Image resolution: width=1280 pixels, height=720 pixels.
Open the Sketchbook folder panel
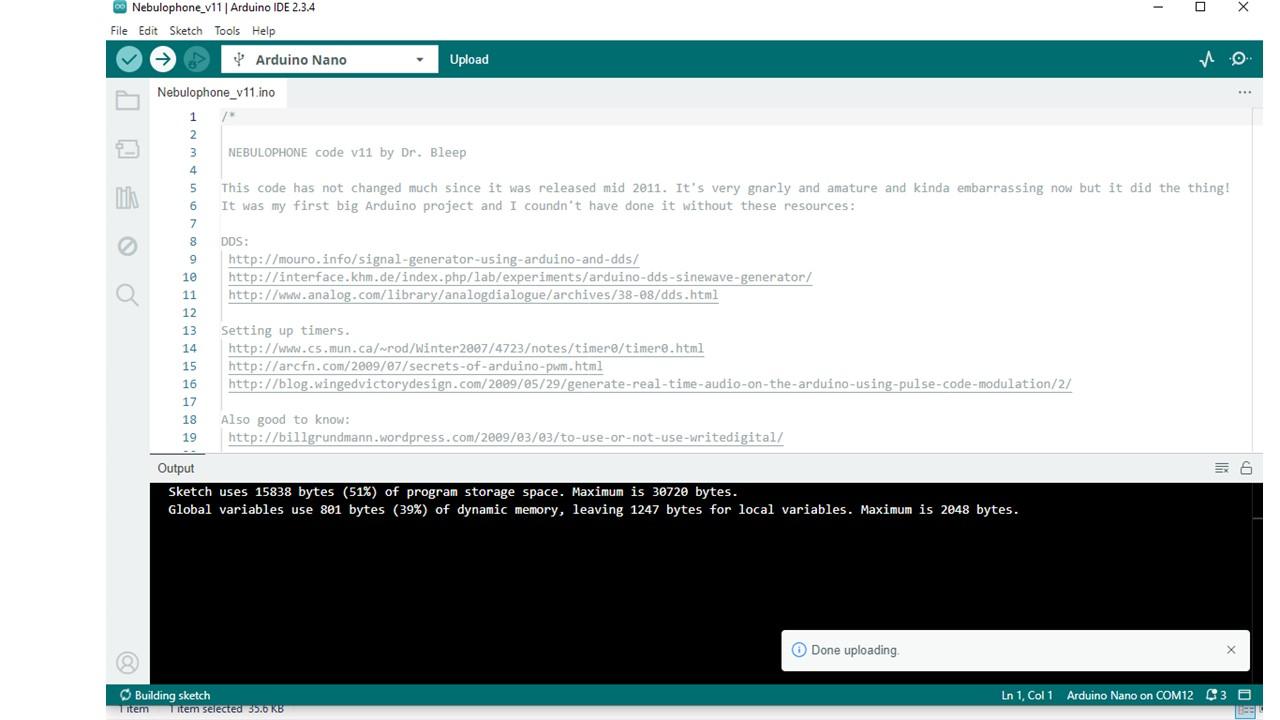127,100
